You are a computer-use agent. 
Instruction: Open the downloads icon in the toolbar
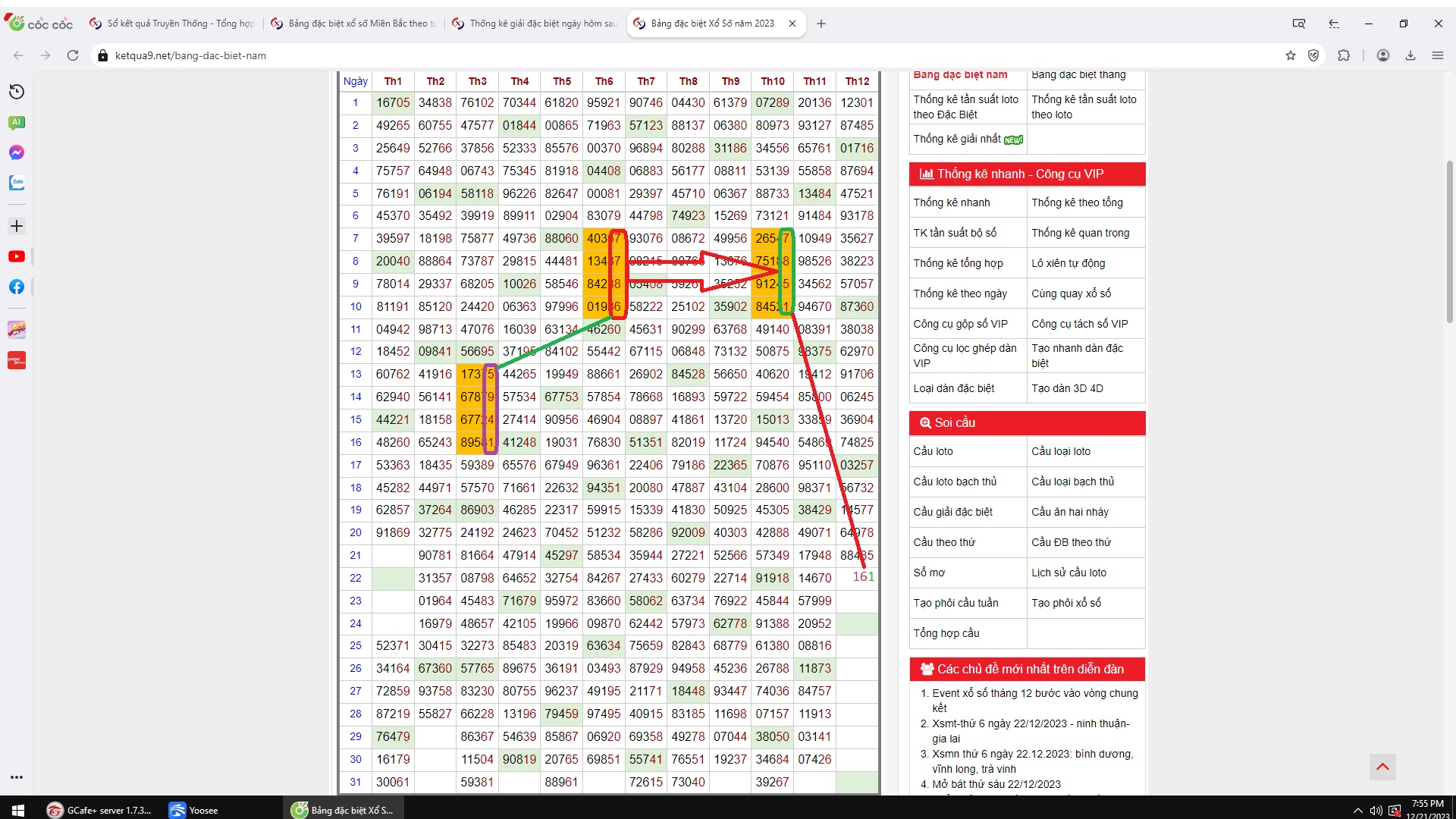(1410, 55)
